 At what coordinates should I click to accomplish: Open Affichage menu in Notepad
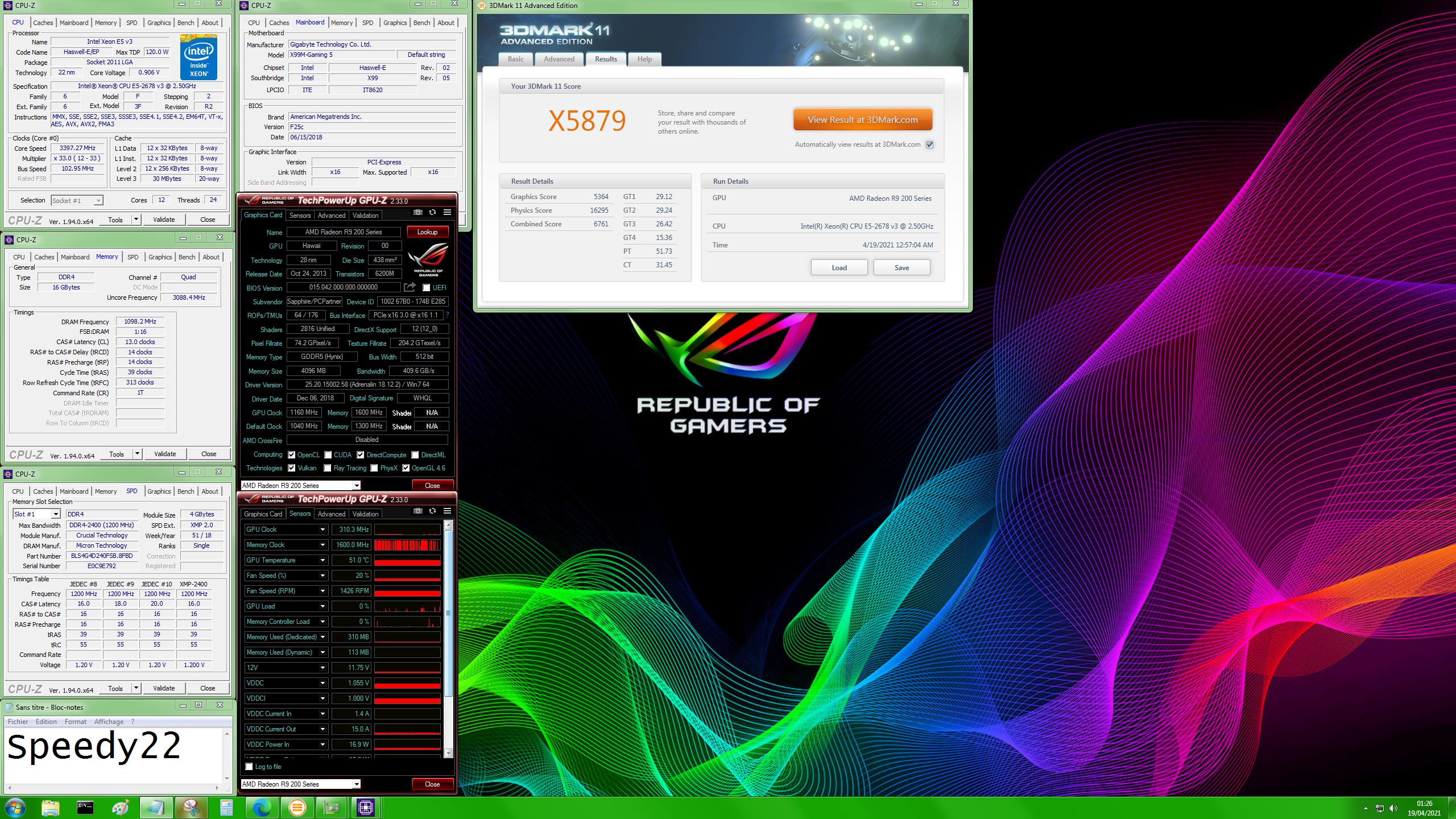click(x=109, y=722)
